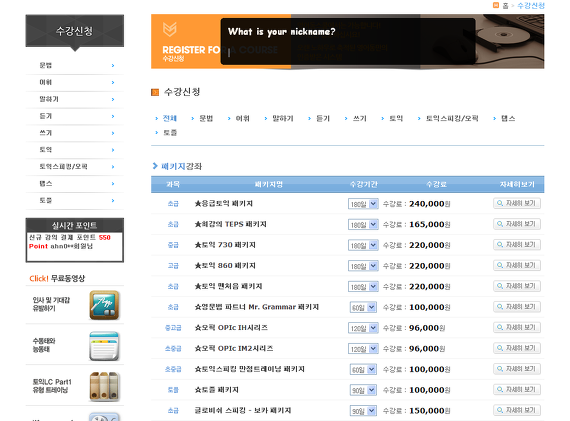
Task: Open the Mr. Grammar 패키지 title
Action: pyautogui.click(x=257, y=307)
